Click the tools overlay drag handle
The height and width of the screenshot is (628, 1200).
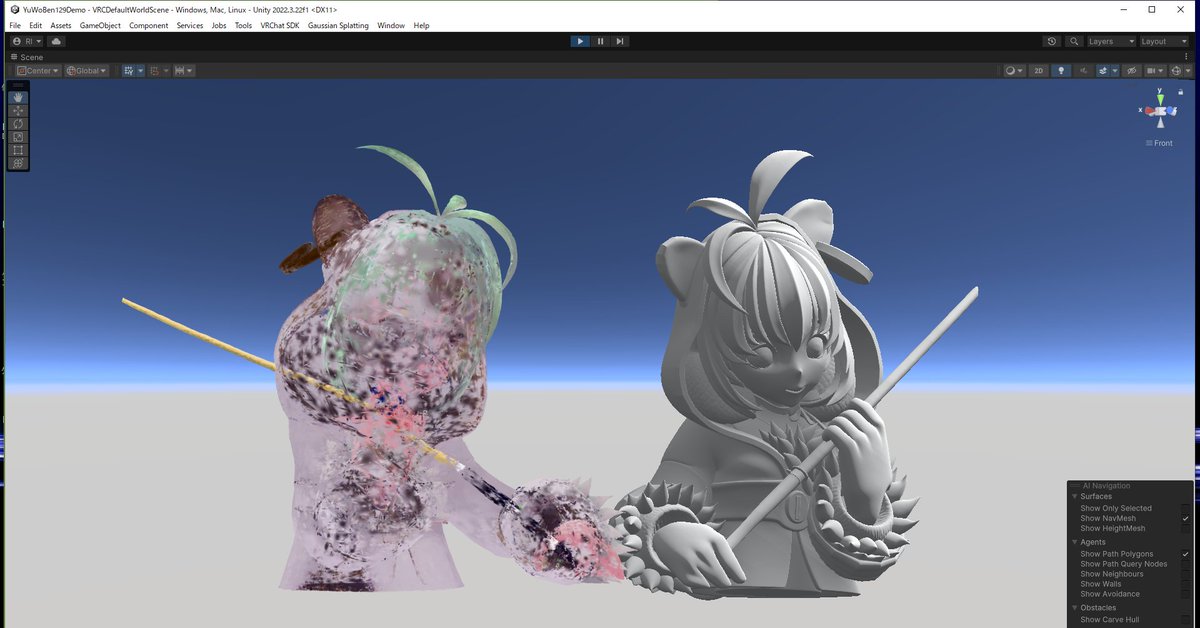coord(18,86)
